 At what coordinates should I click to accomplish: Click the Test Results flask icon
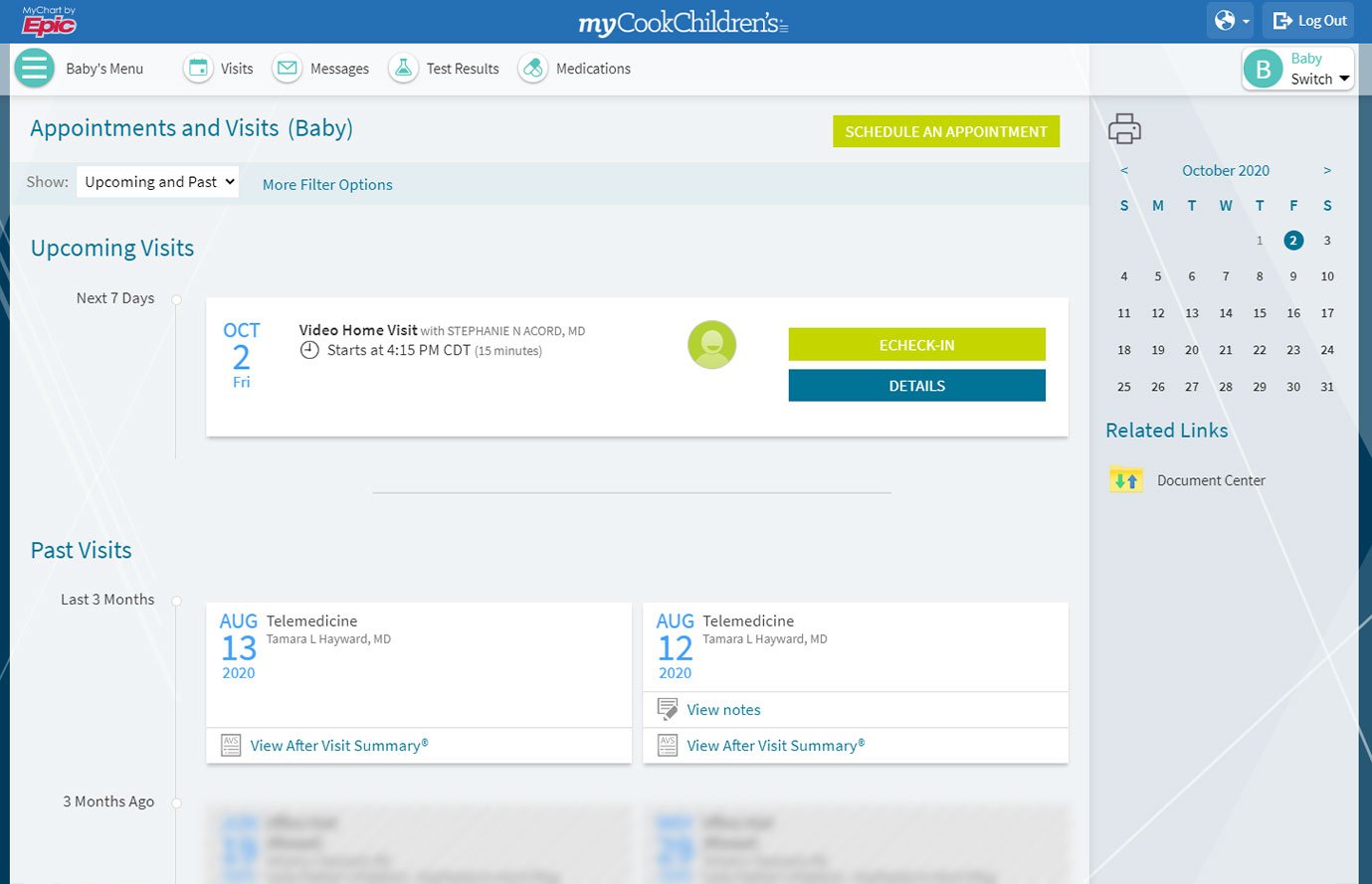[403, 69]
